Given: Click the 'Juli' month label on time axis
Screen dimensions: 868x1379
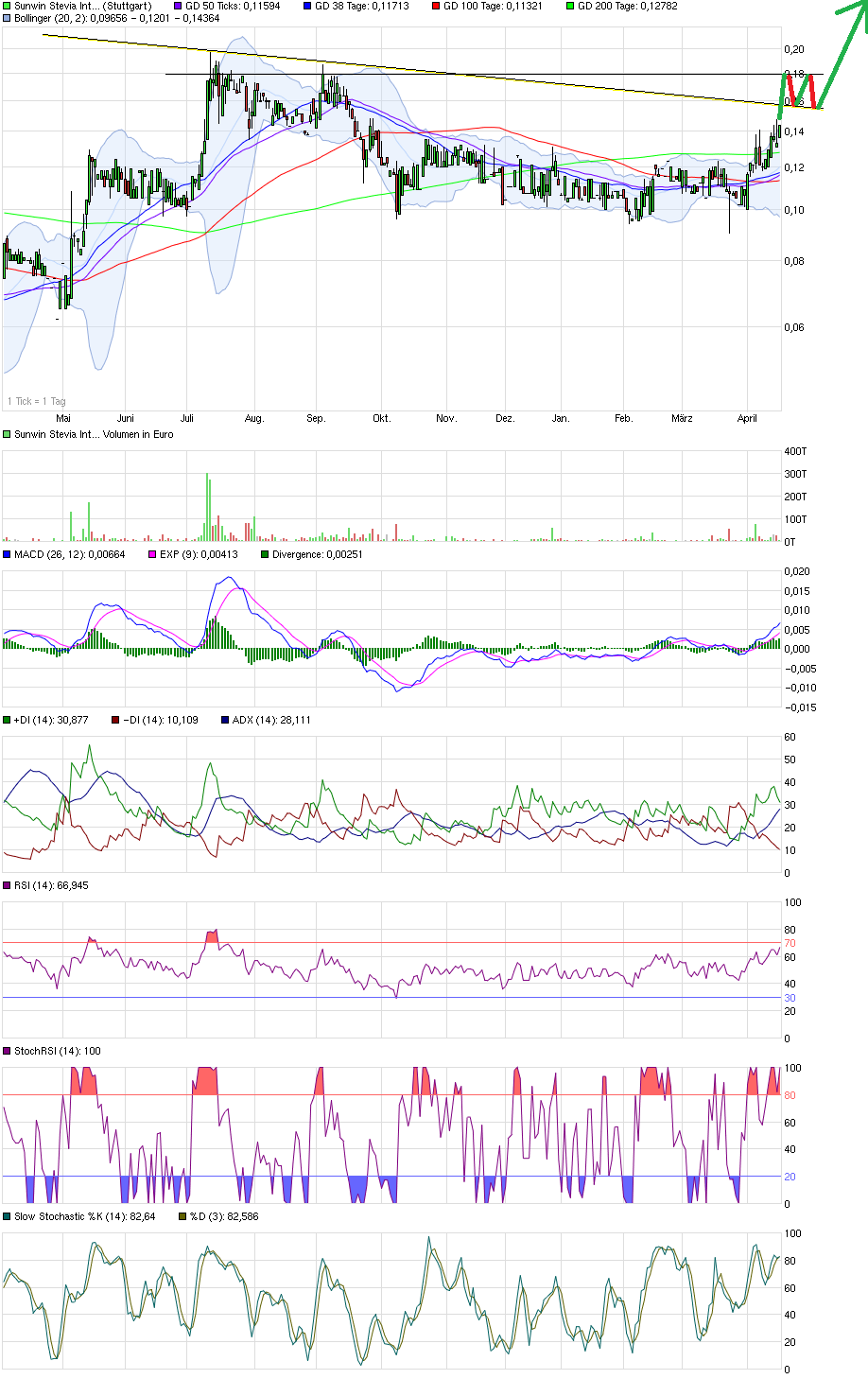Looking at the screenshot, I should coord(186,418).
